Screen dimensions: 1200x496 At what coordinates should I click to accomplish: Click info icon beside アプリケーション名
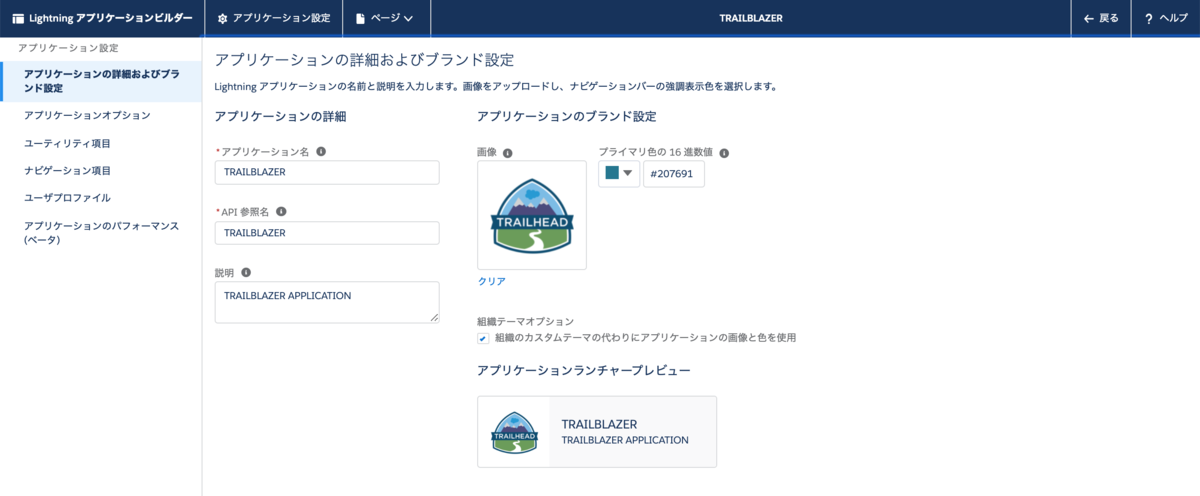coord(321,151)
